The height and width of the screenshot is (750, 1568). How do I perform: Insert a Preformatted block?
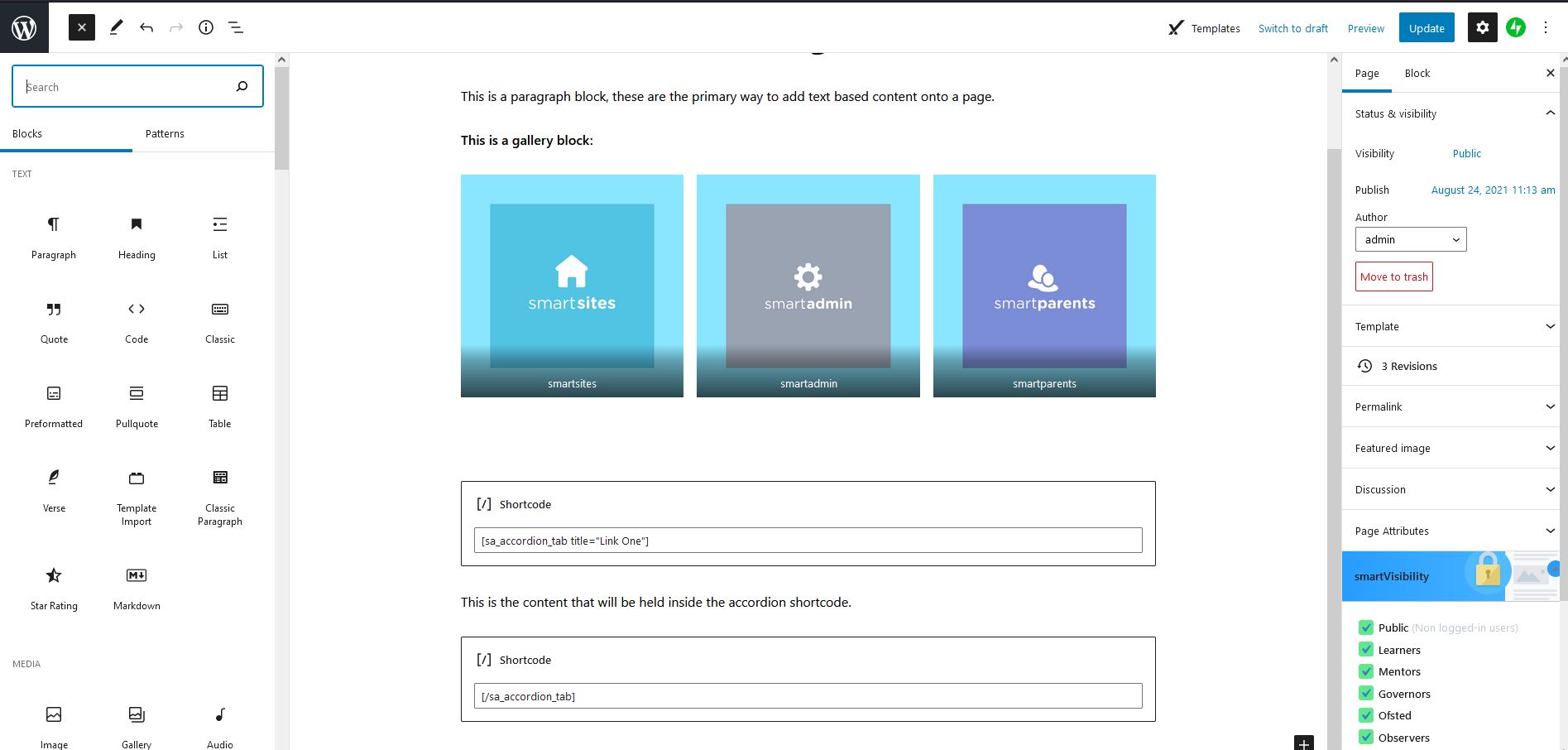[54, 406]
